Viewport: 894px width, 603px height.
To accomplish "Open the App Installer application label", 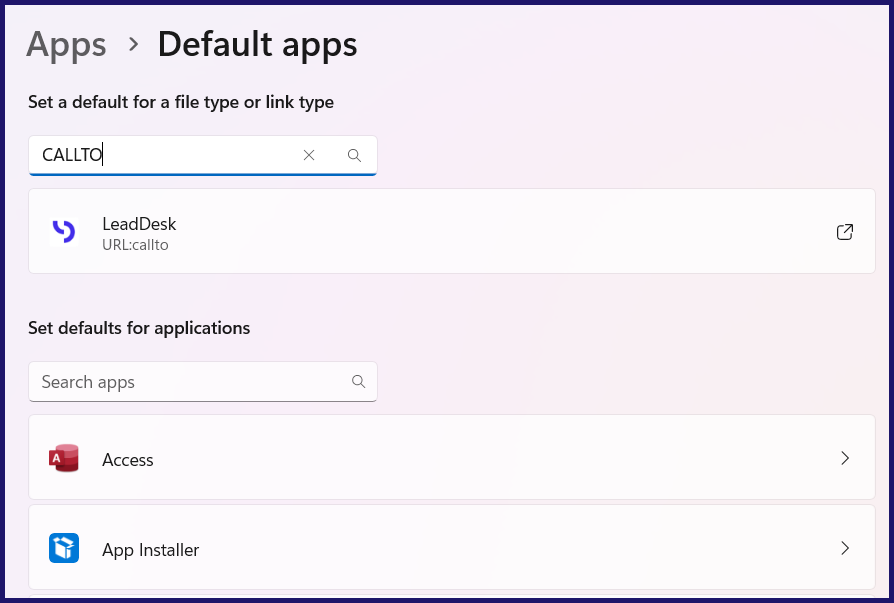I will pyautogui.click(x=151, y=550).
